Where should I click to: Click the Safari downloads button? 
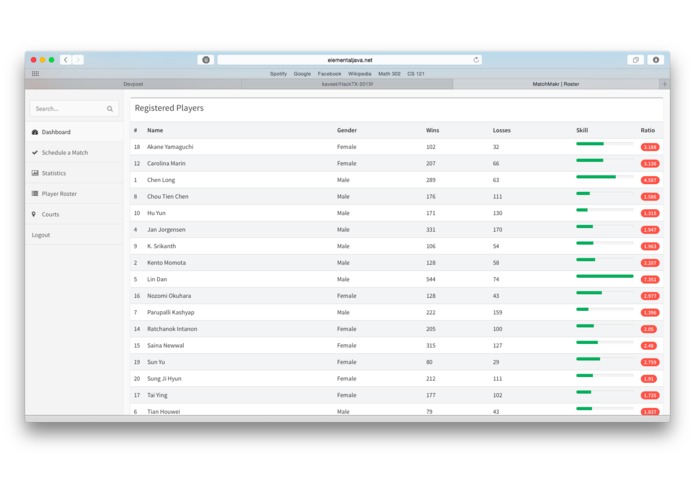pyautogui.click(x=656, y=60)
